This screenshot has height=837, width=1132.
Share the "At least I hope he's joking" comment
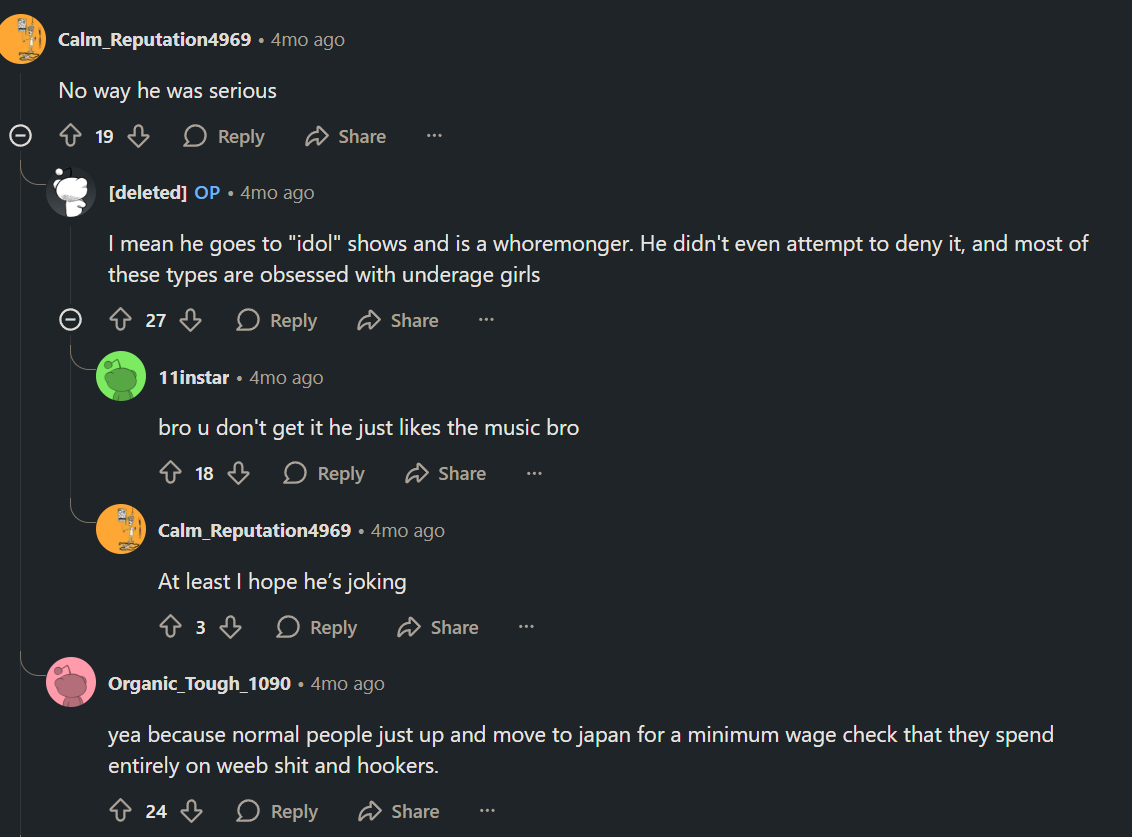coord(437,627)
